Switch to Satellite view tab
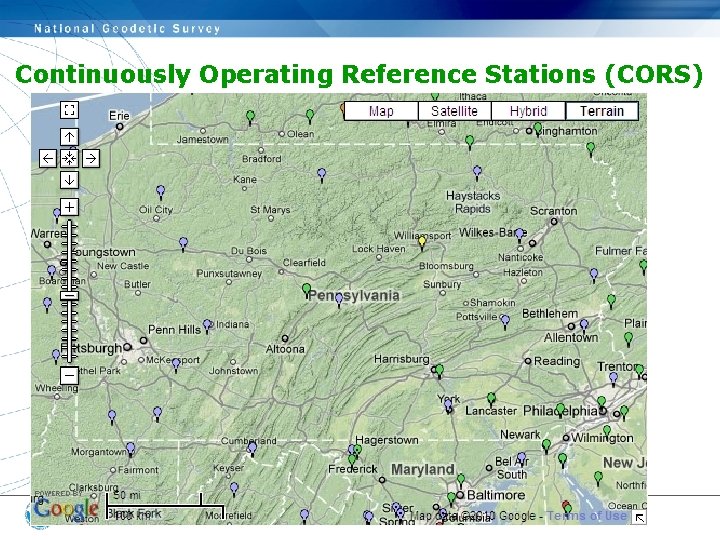The width and height of the screenshot is (720, 540). (455, 111)
